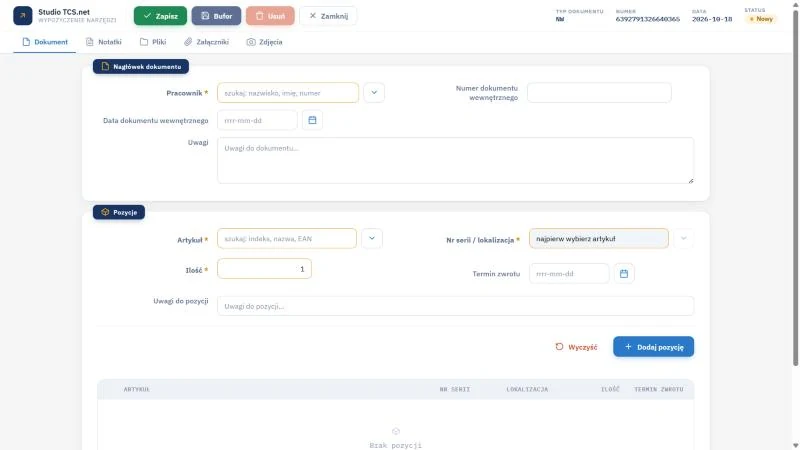Click the Bufor button

216,16
